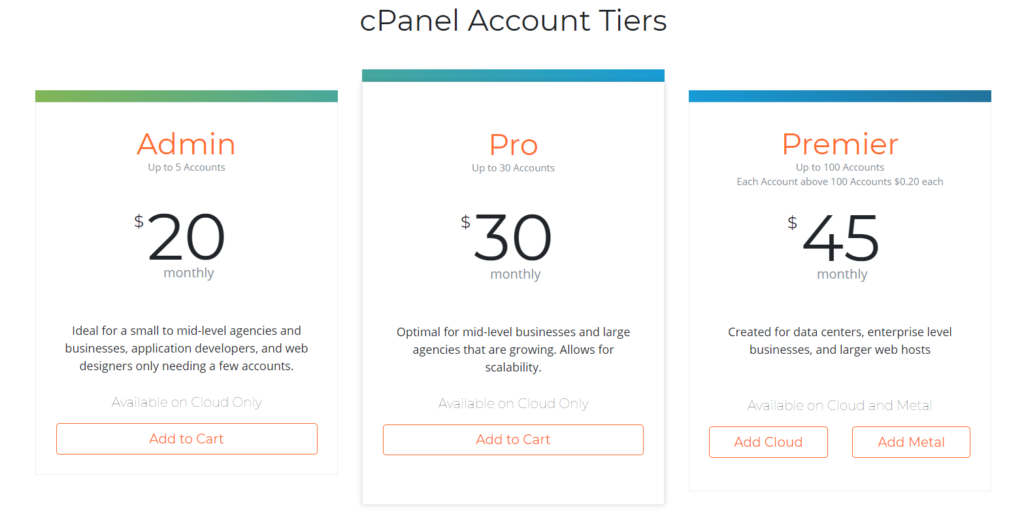Click the Admin tier heading
The image size is (1024, 518).
click(x=186, y=144)
